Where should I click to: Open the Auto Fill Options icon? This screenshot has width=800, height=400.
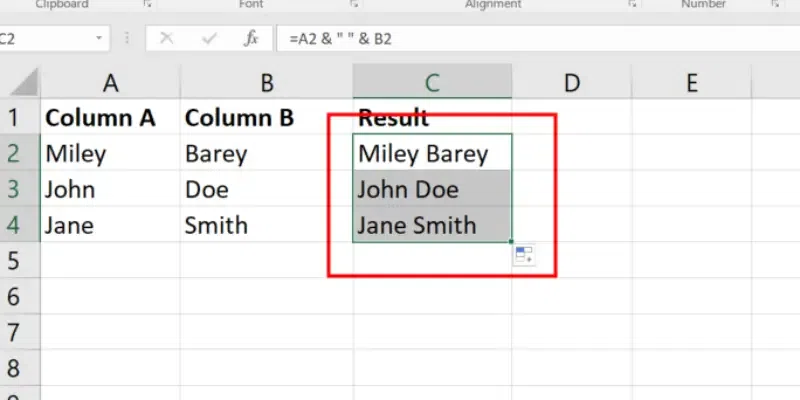pos(524,255)
